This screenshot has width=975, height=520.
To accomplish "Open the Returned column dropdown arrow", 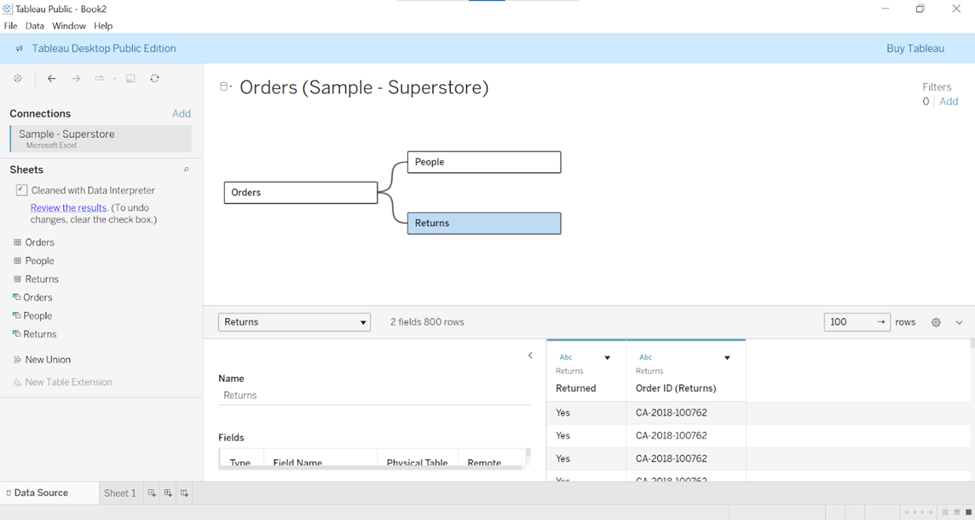I will (608, 358).
